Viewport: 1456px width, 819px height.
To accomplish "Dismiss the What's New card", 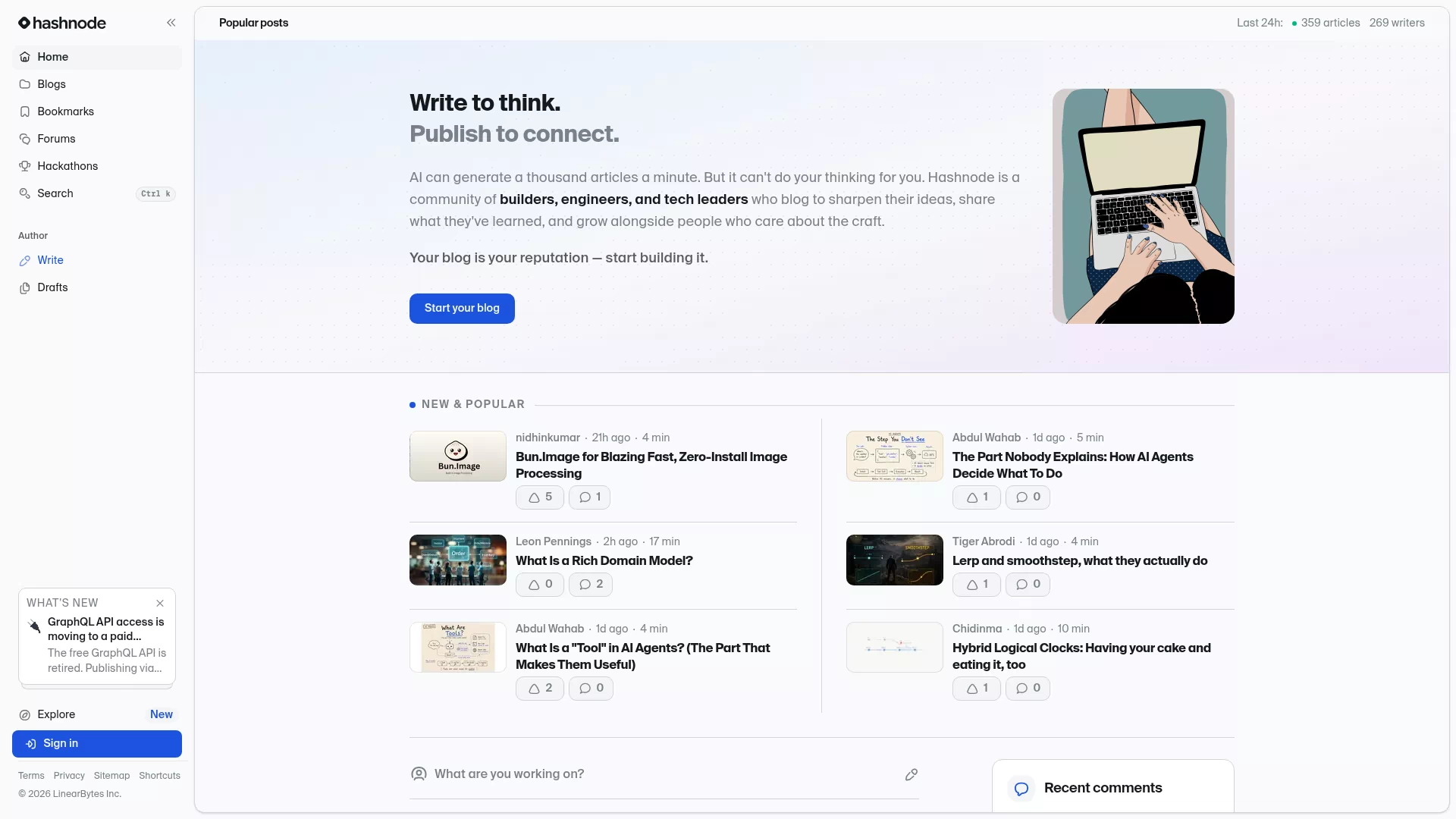I will pyautogui.click(x=160, y=604).
